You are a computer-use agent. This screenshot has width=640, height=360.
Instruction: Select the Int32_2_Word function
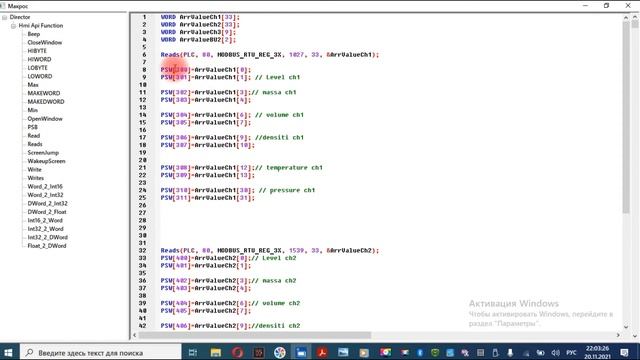click(x=45, y=229)
